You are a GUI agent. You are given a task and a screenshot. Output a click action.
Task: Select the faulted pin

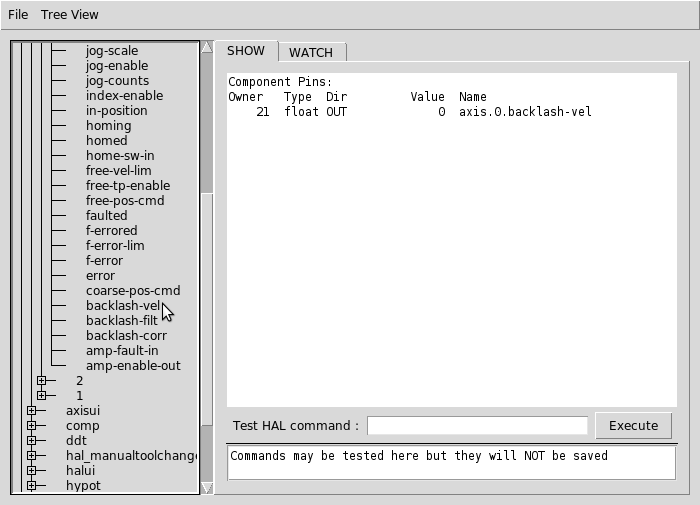(107, 216)
